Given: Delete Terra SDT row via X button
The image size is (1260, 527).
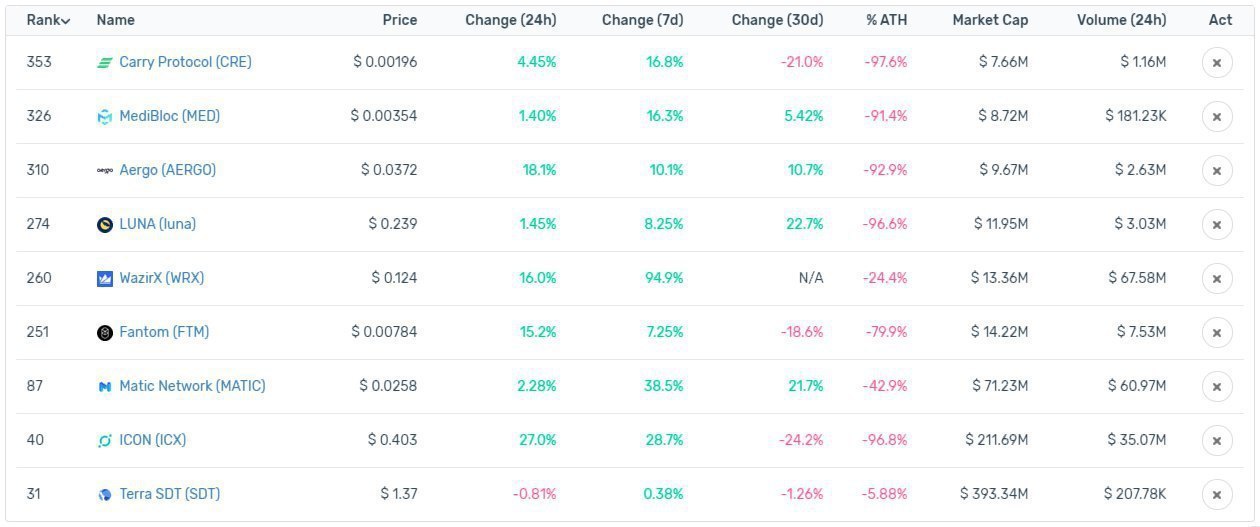Looking at the screenshot, I should (x=1217, y=495).
